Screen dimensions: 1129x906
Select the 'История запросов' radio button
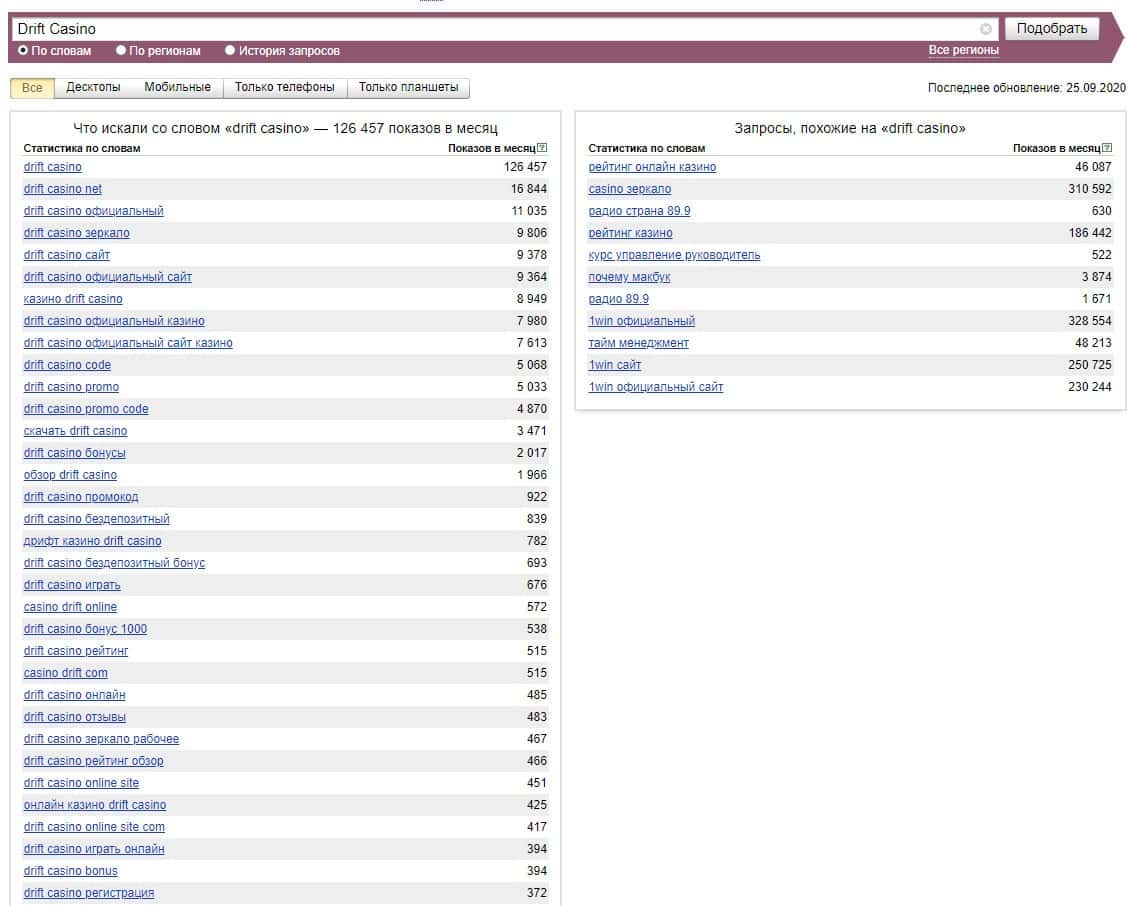click(231, 50)
